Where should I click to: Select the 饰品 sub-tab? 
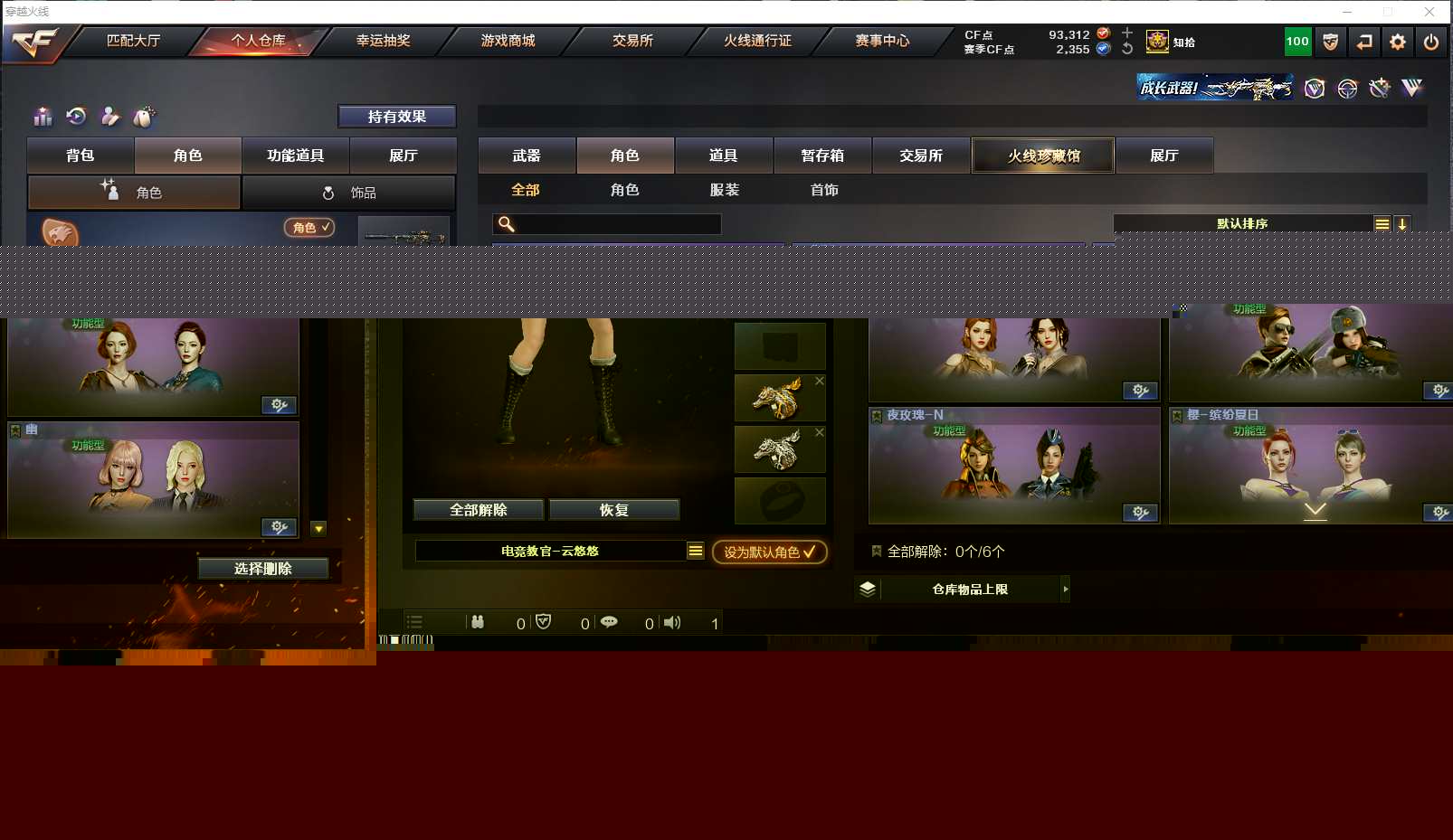coord(348,193)
